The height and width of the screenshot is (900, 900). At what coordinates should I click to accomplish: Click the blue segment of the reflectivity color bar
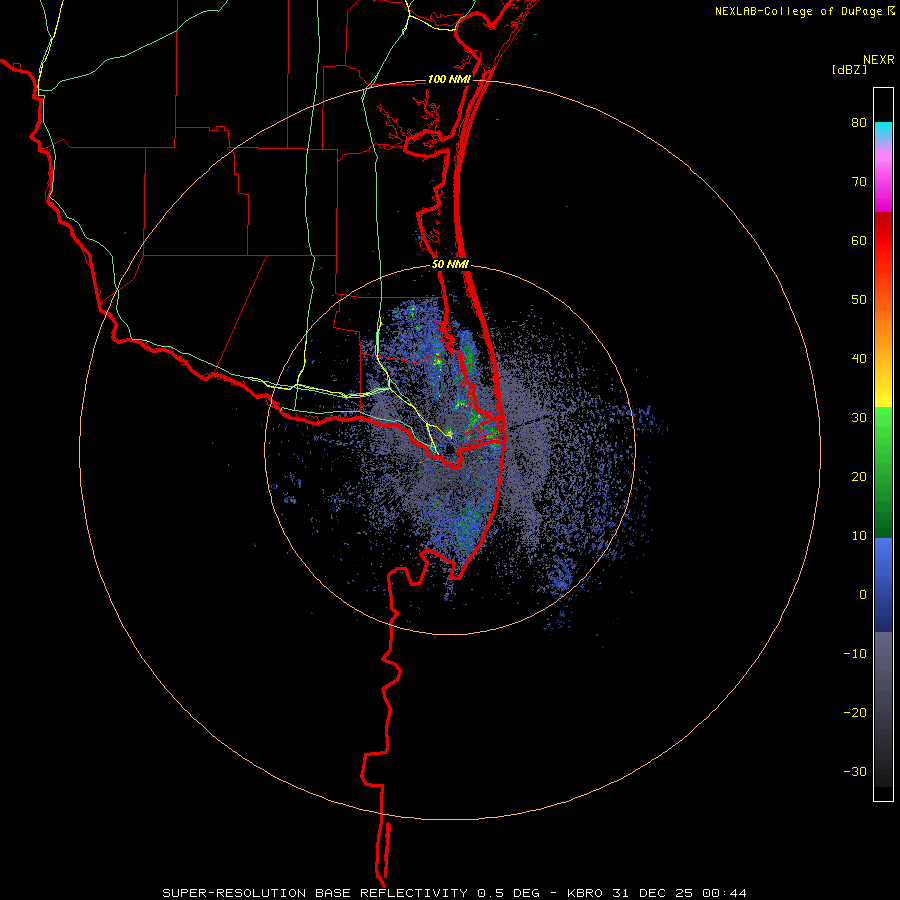(883, 585)
